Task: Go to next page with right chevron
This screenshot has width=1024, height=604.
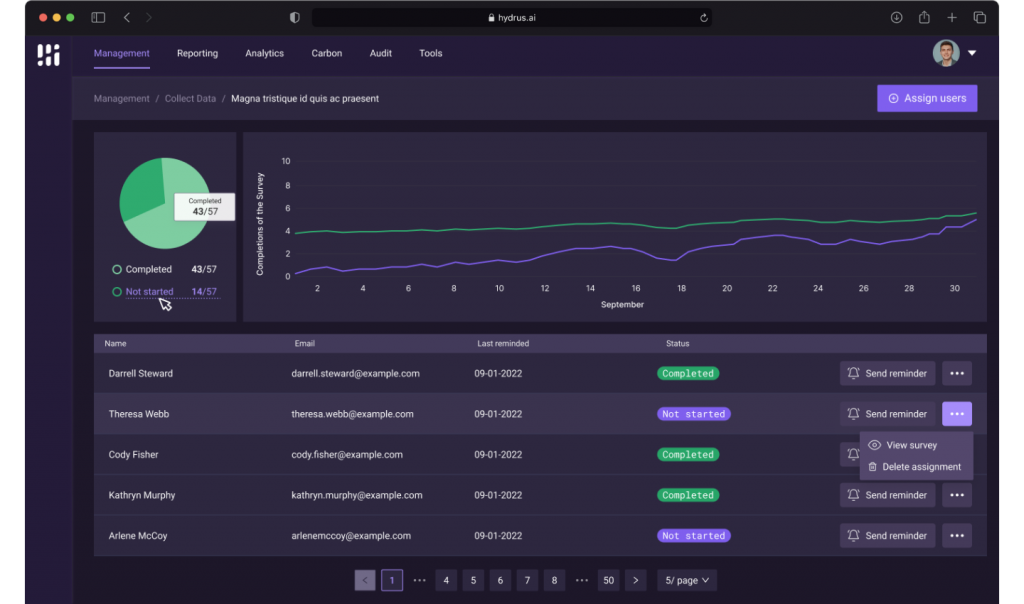Action: click(635, 580)
